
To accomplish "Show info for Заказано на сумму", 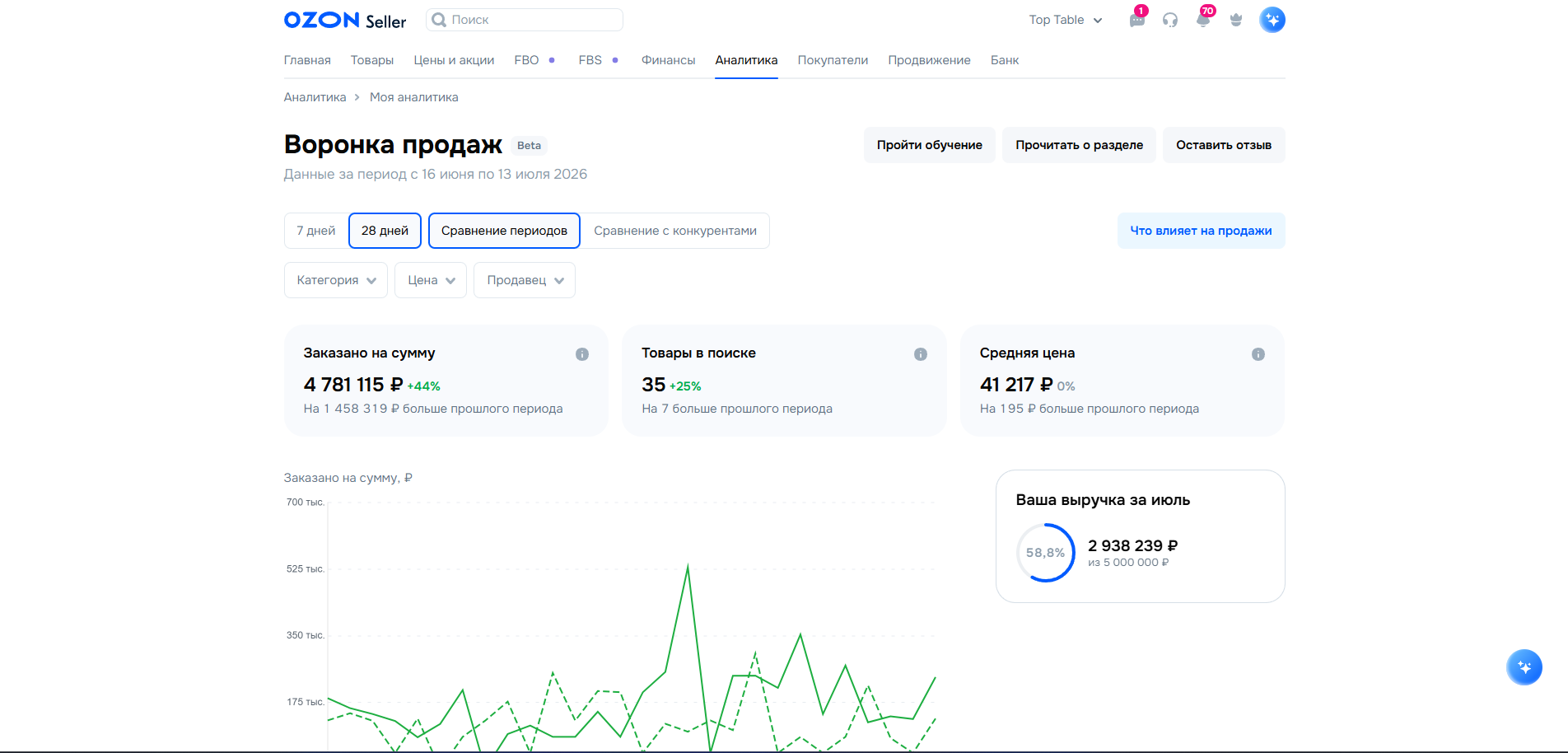I will click(x=582, y=354).
